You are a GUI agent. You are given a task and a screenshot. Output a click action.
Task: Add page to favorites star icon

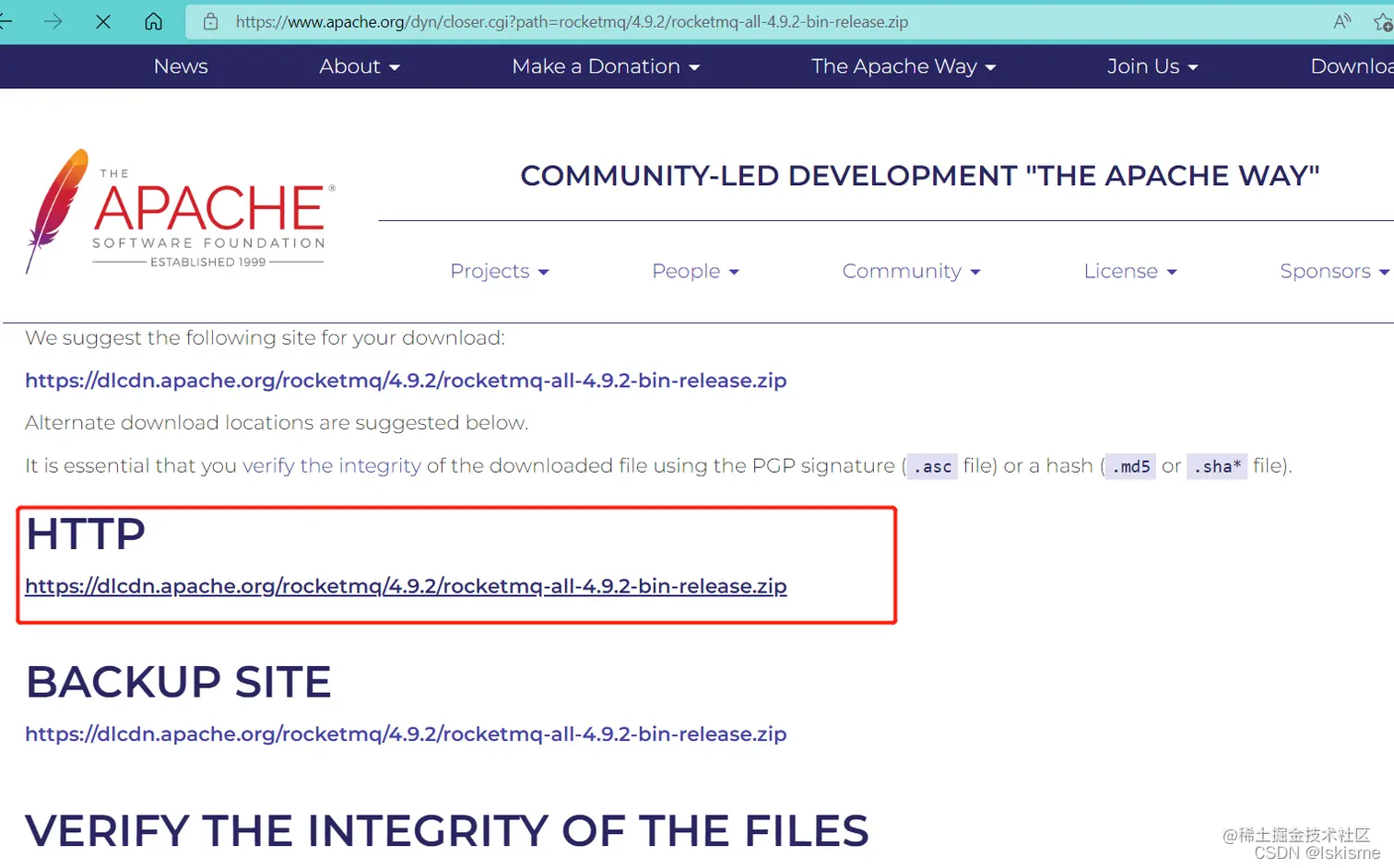click(1383, 22)
